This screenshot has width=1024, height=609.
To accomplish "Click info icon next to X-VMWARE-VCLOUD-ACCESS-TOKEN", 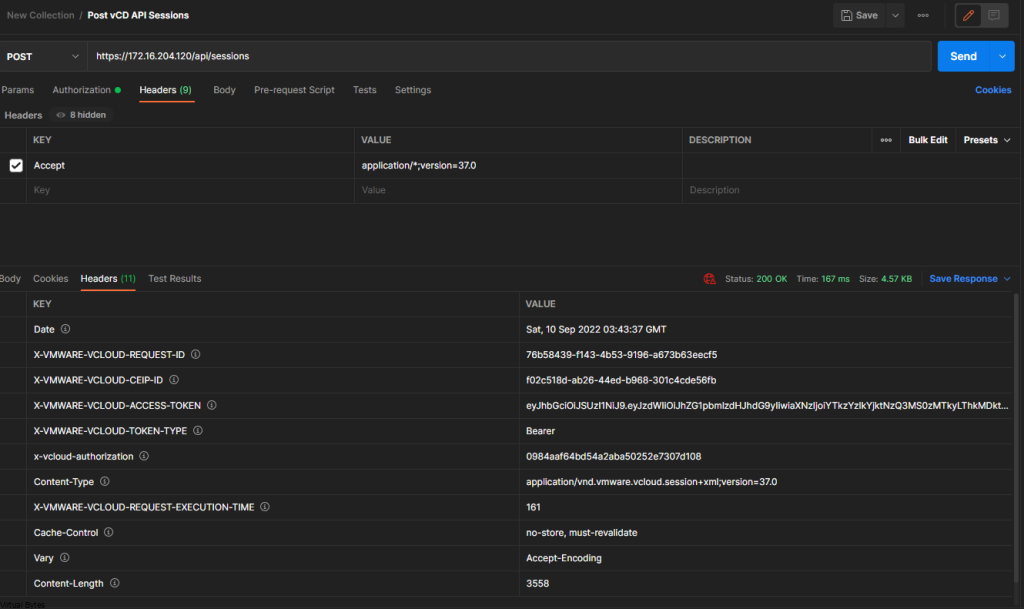I will [x=212, y=405].
